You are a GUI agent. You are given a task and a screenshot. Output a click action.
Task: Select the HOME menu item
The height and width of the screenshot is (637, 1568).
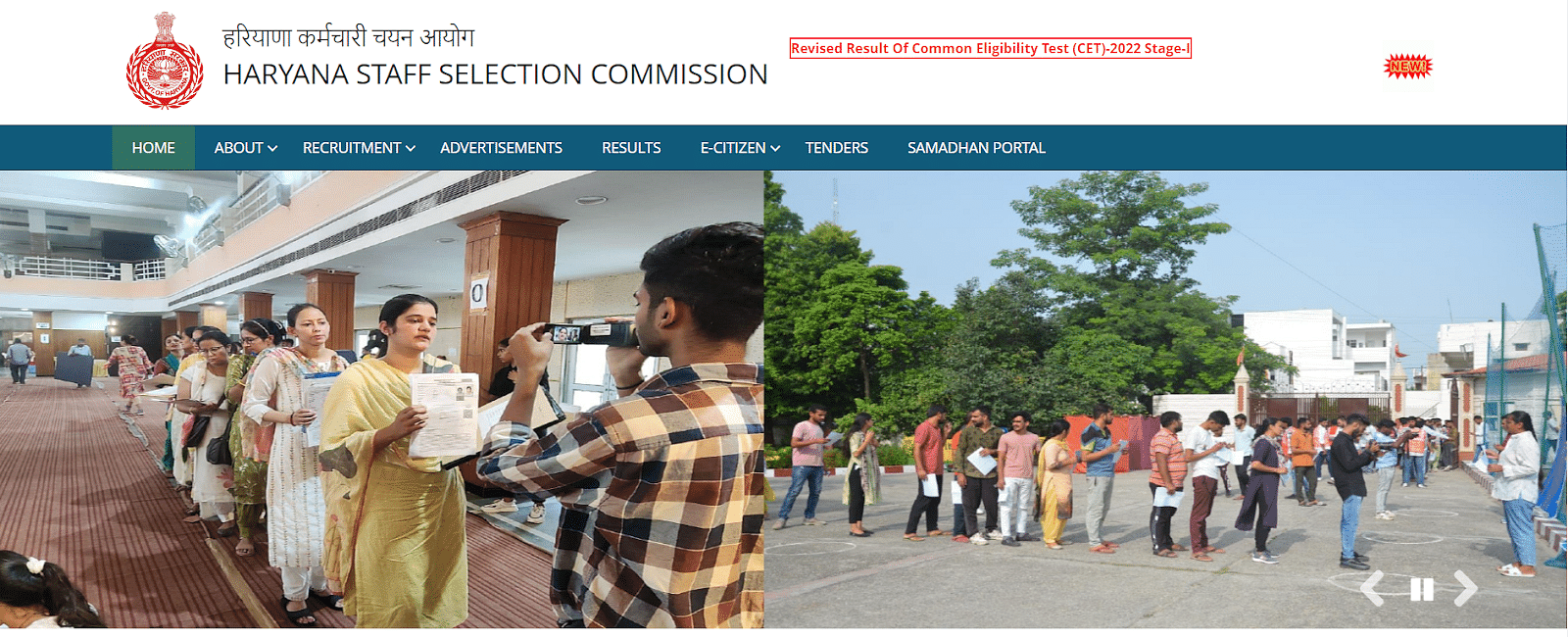click(153, 148)
